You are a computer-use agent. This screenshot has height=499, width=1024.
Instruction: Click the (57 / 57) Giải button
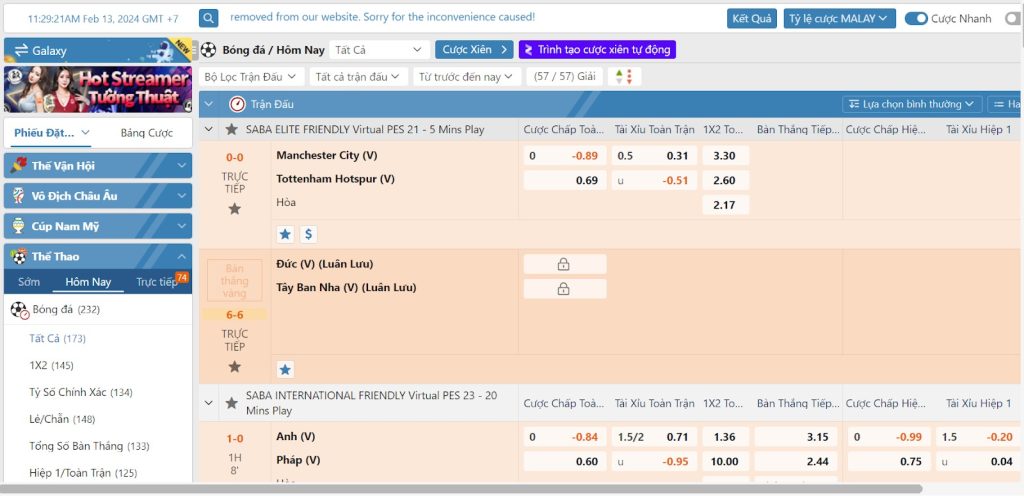565,76
